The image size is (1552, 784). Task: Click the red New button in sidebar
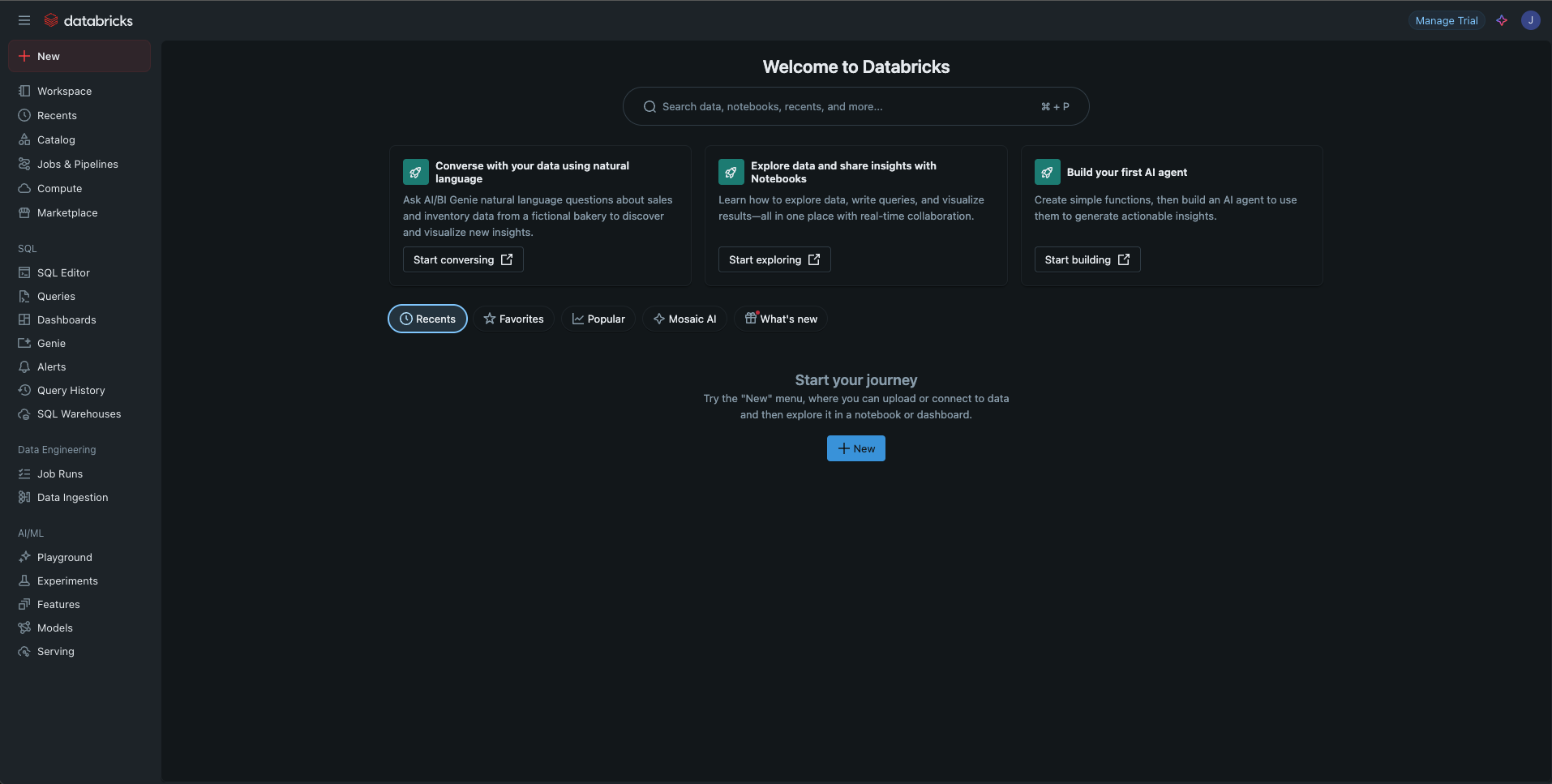(x=79, y=56)
